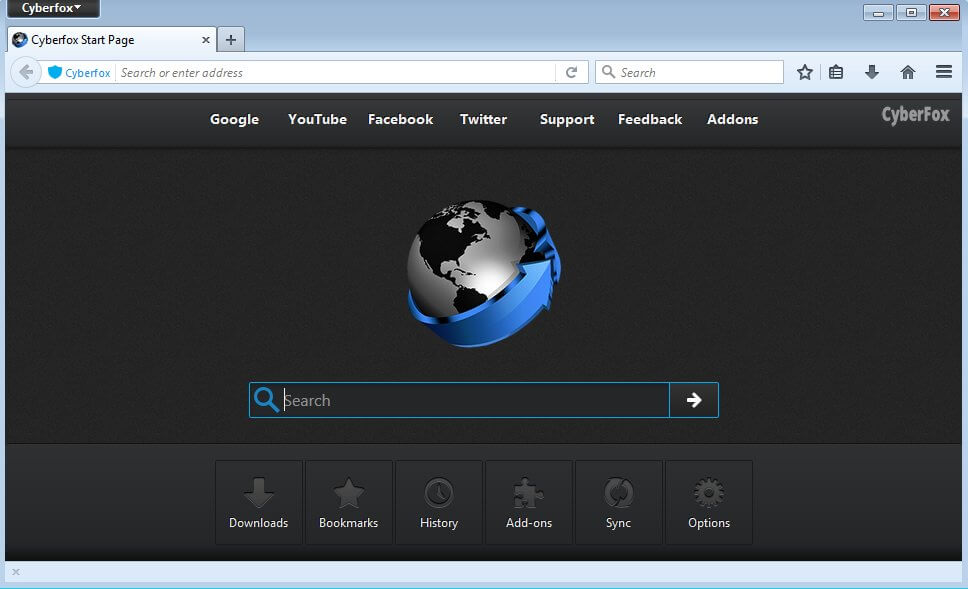The width and height of the screenshot is (968, 589).
Task: Go to the home page icon
Action: click(908, 72)
